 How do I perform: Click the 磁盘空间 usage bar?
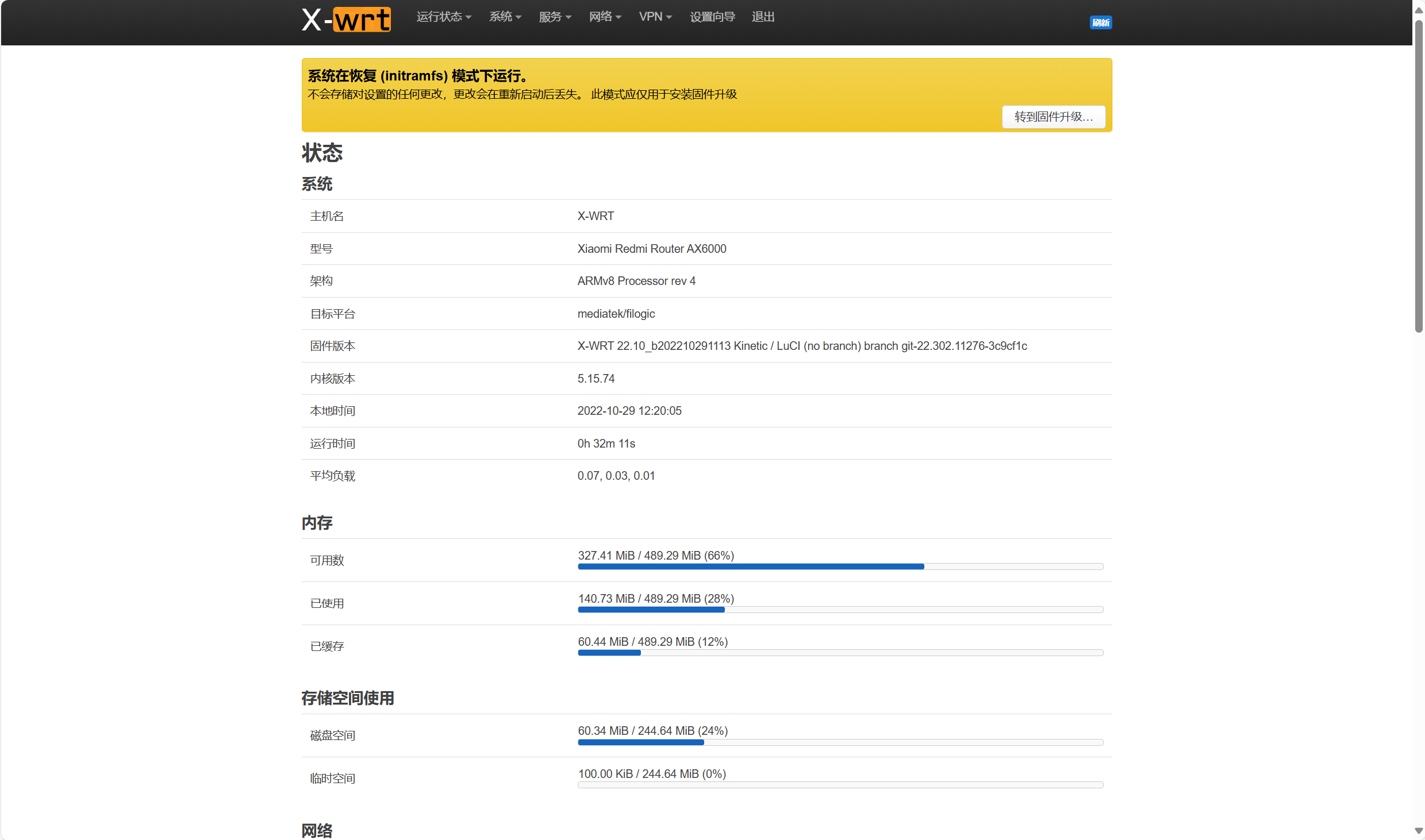pyautogui.click(x=840, y=742)
